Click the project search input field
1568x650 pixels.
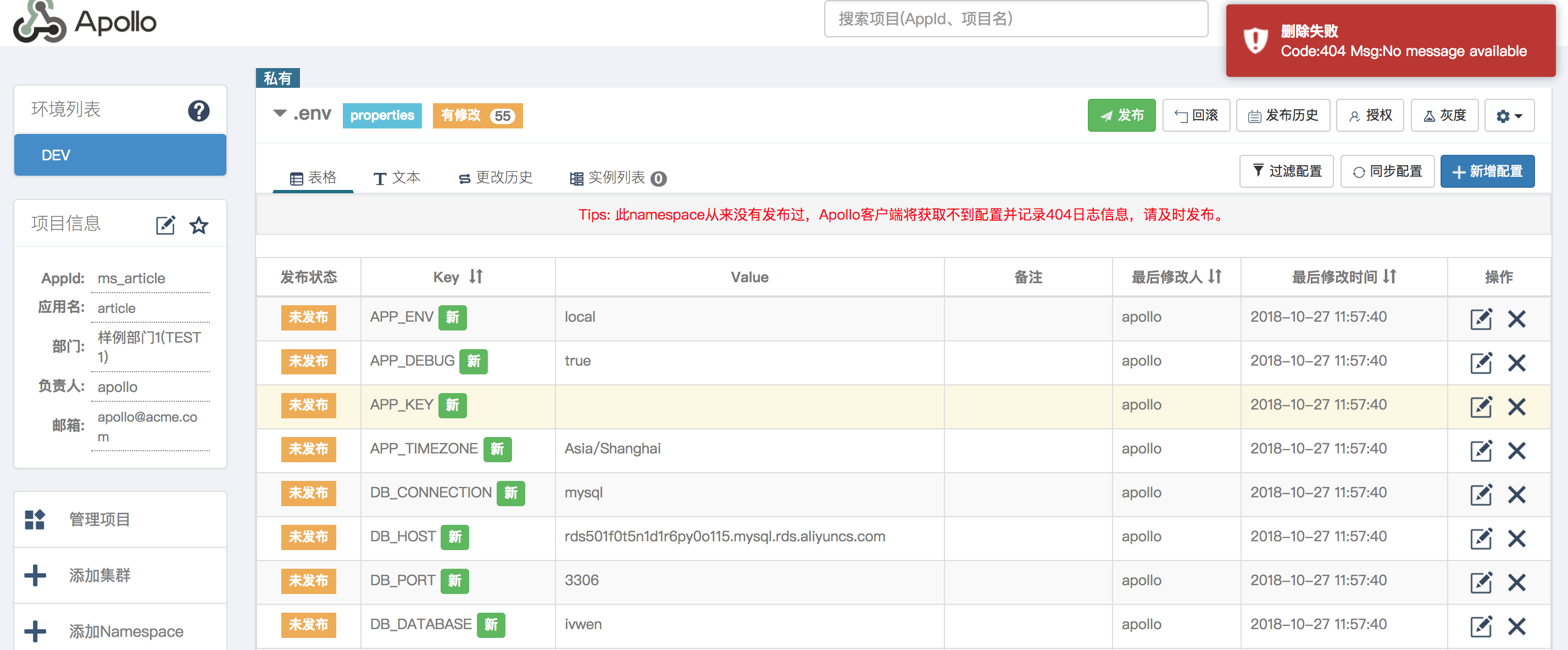pyautogui.click(x=1015, y=19)
